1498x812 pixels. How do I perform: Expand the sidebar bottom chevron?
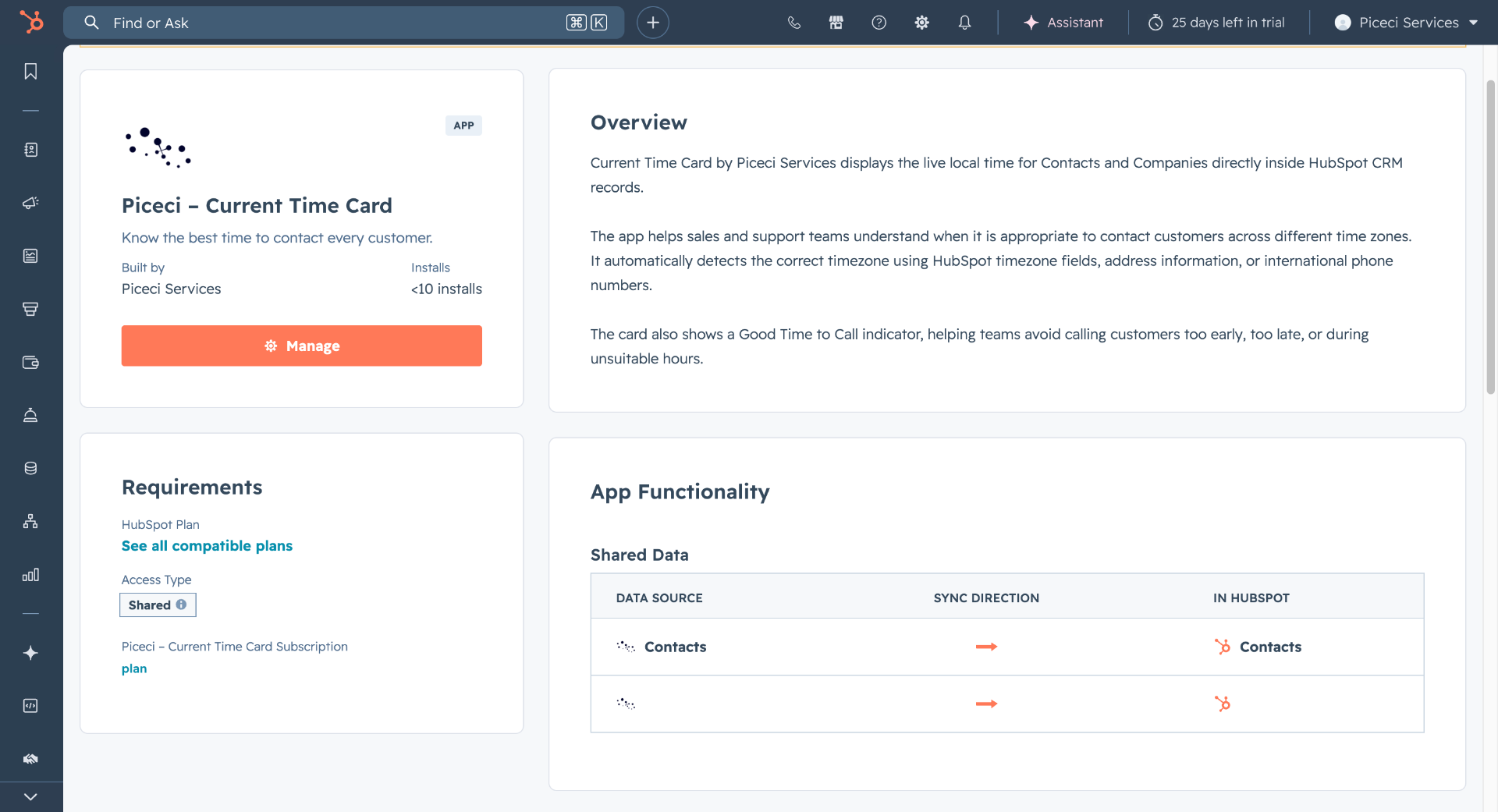tap(30, 797)
